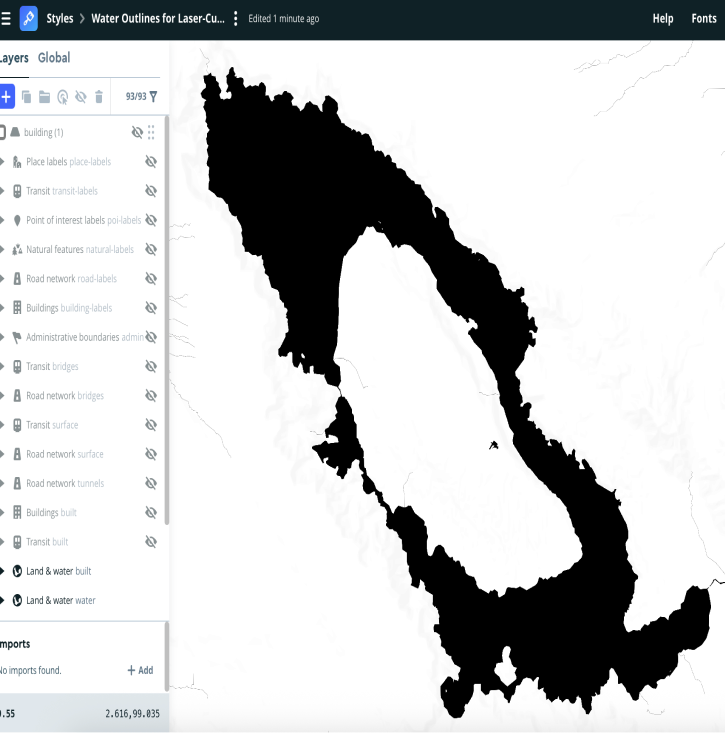
Task: Open the hamburger main menu
Action: click(x=5, y=18)
